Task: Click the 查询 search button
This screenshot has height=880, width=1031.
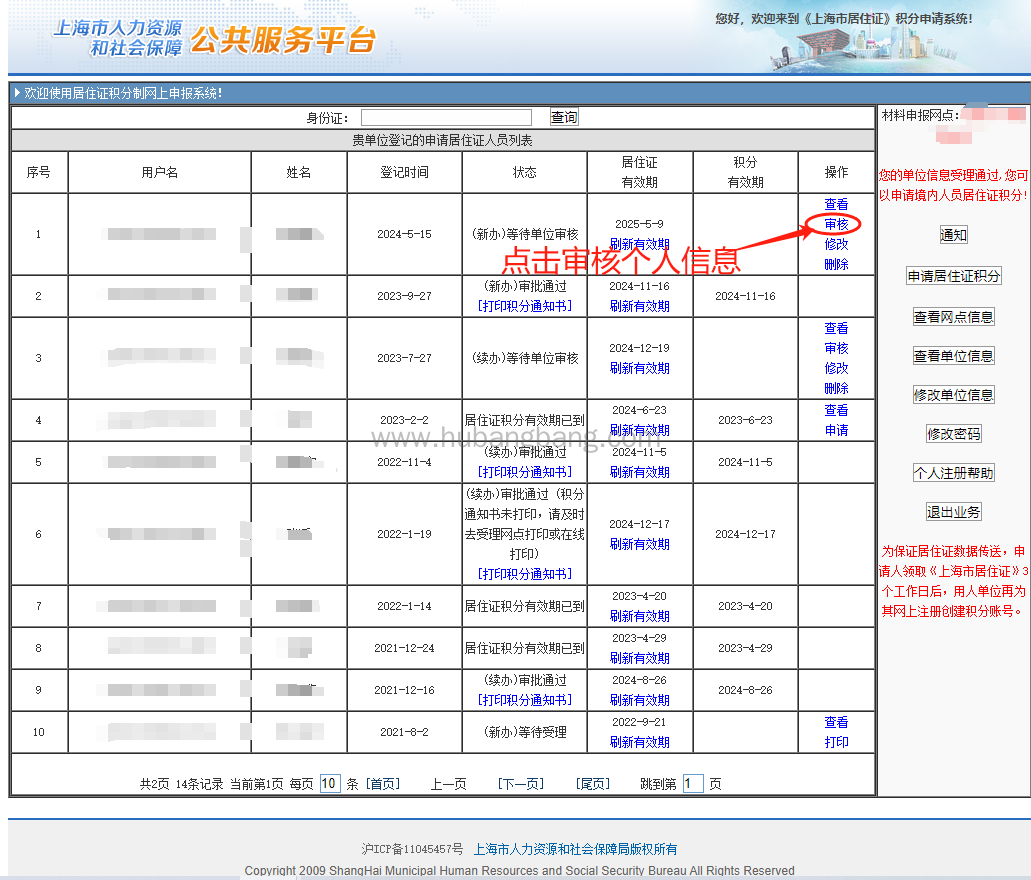Action: tap(564, 117)
